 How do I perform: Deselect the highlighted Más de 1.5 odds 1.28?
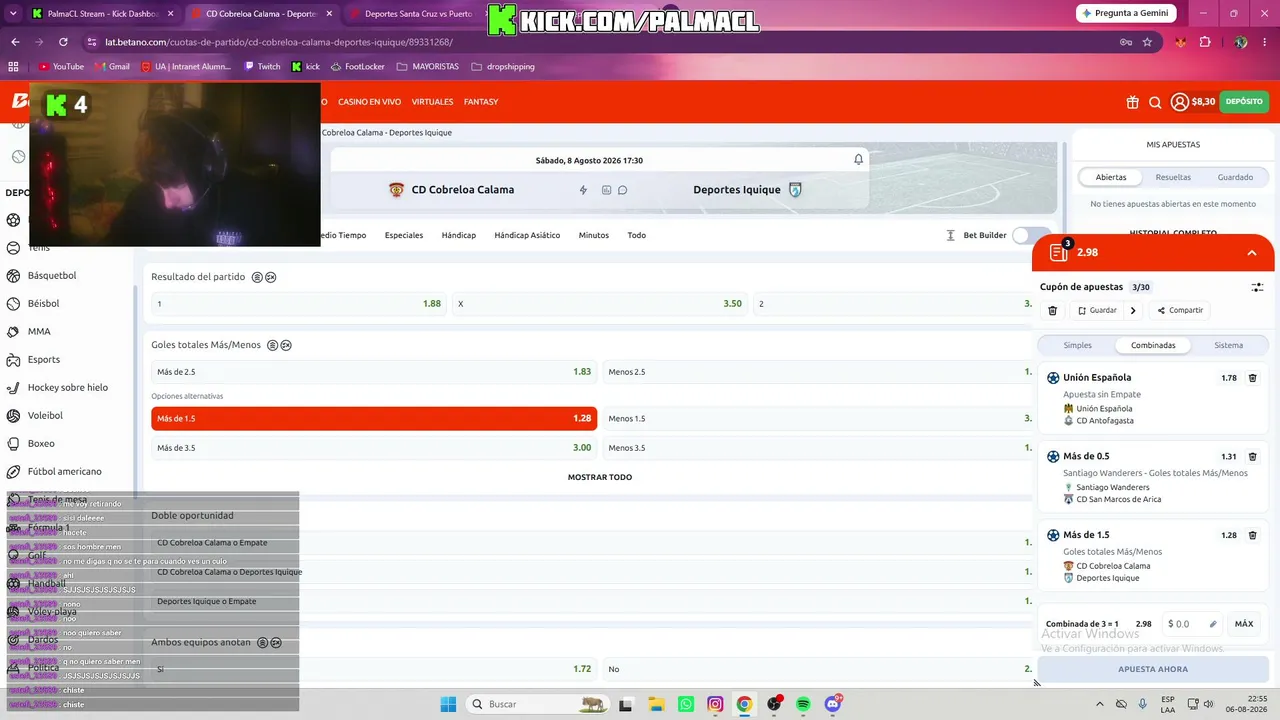[x=374, y=419]
